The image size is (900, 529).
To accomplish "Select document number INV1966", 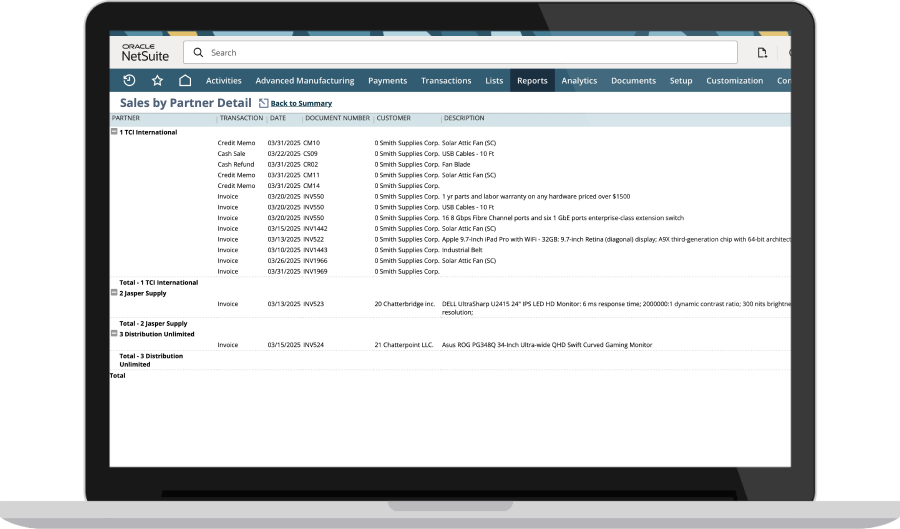I will [315, 261].
